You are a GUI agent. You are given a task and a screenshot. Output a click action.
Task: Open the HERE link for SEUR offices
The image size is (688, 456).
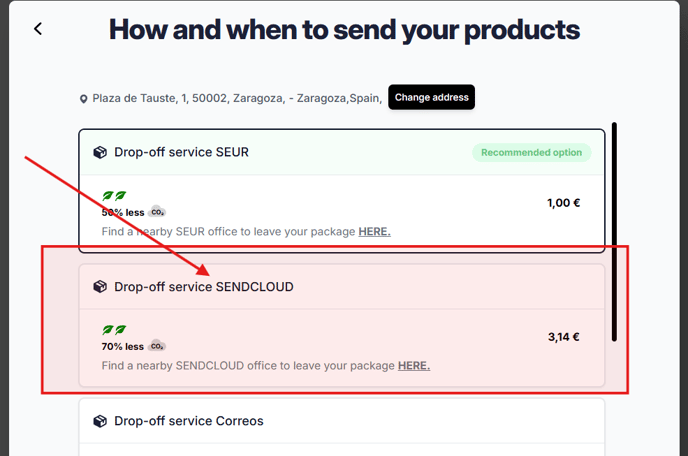(374, 231)
